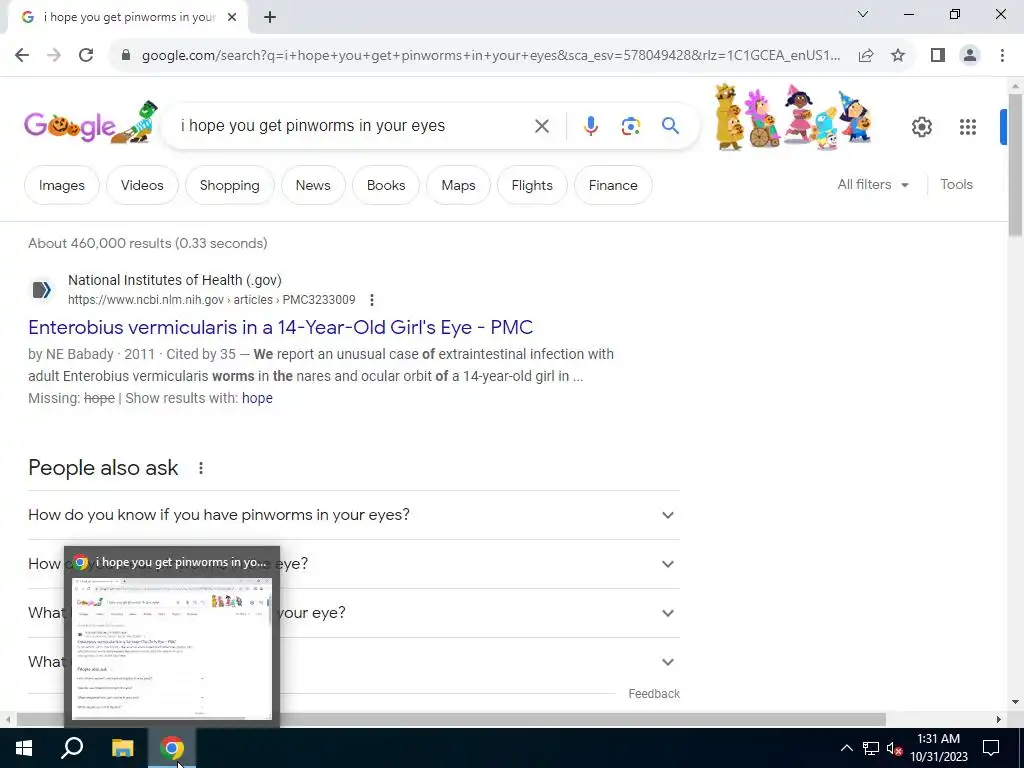The height and width of the screenshot is (768, 1024).
Task: Open File Explorer from the taskbar
Action: [x=122, y=748]
